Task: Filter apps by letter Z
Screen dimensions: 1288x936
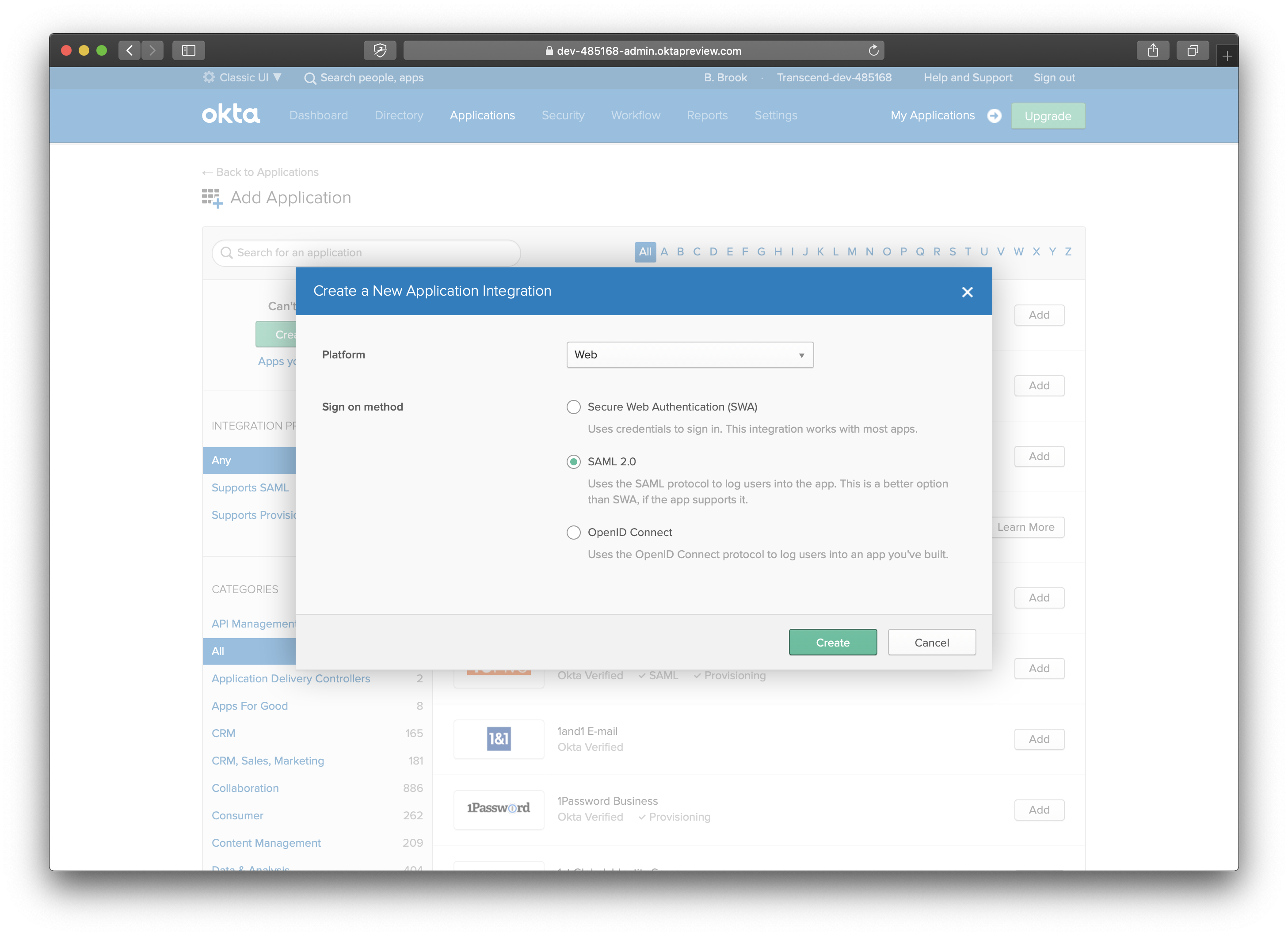Action: click(x=1067, y=251)
